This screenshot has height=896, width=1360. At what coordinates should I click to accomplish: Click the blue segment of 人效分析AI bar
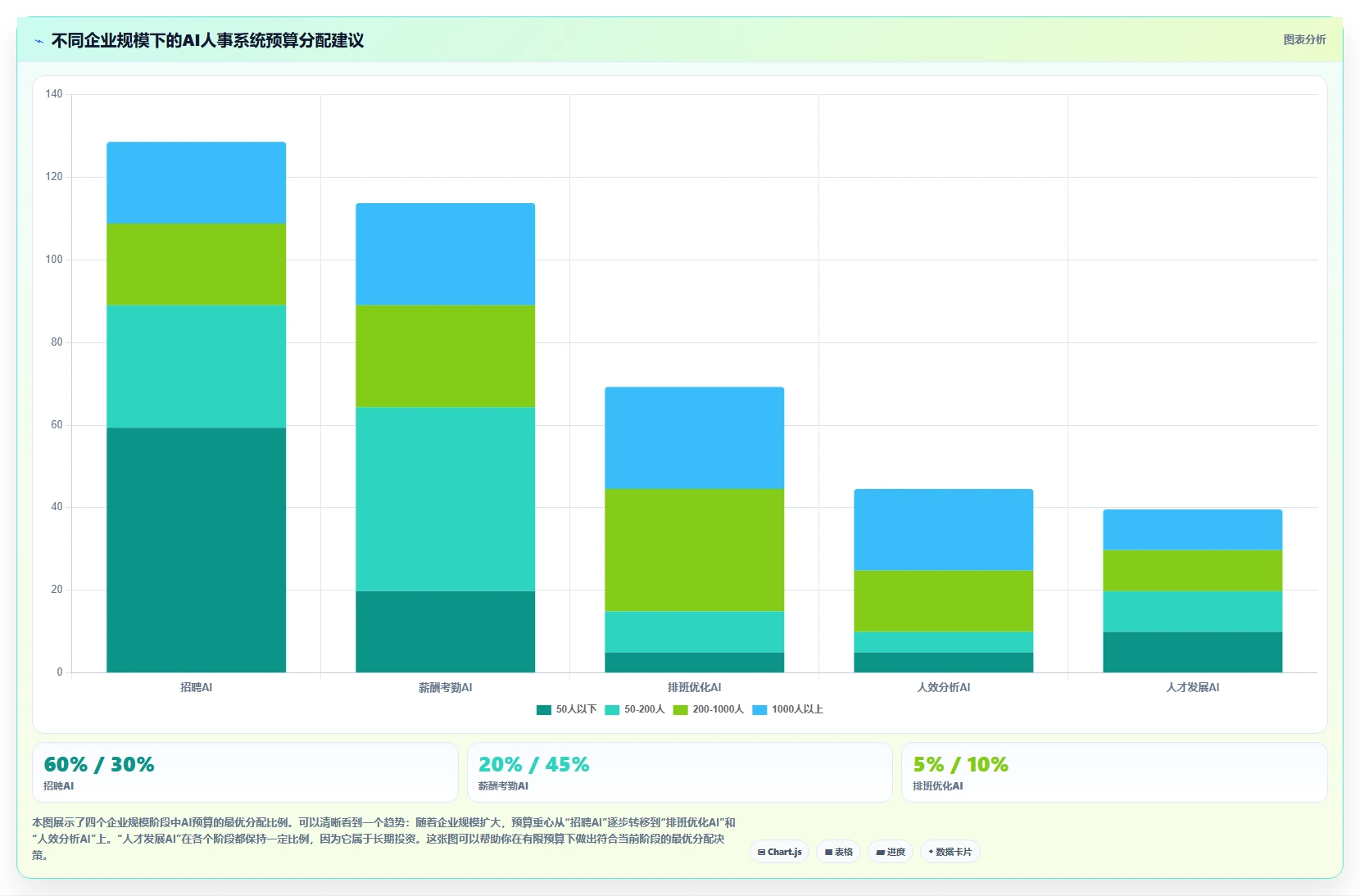tap(944, 529)
